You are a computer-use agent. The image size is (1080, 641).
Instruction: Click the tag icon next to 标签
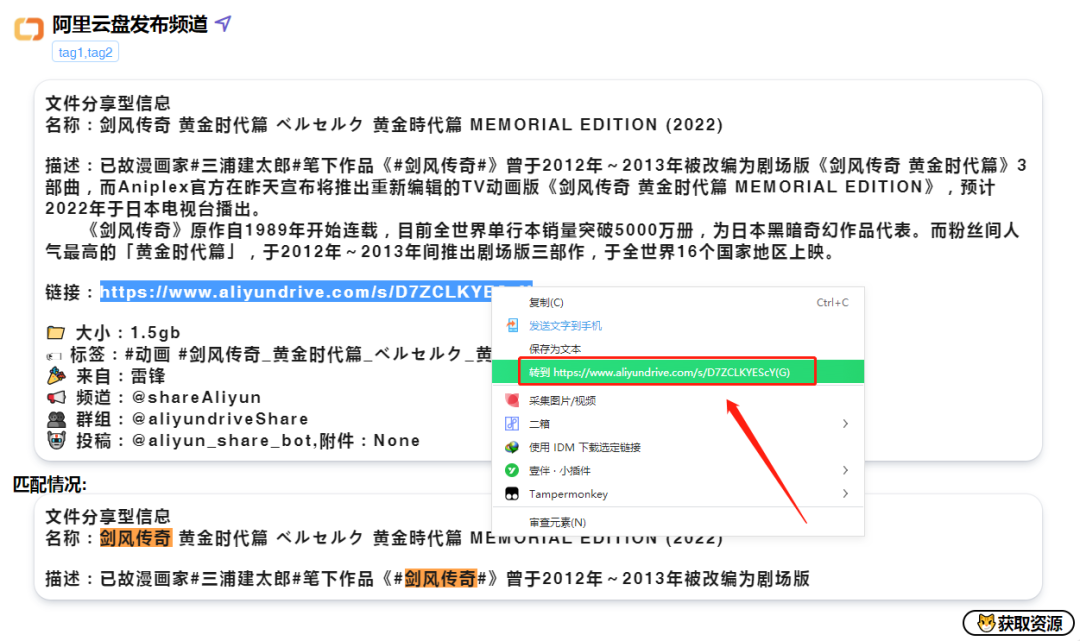[54, 356]
